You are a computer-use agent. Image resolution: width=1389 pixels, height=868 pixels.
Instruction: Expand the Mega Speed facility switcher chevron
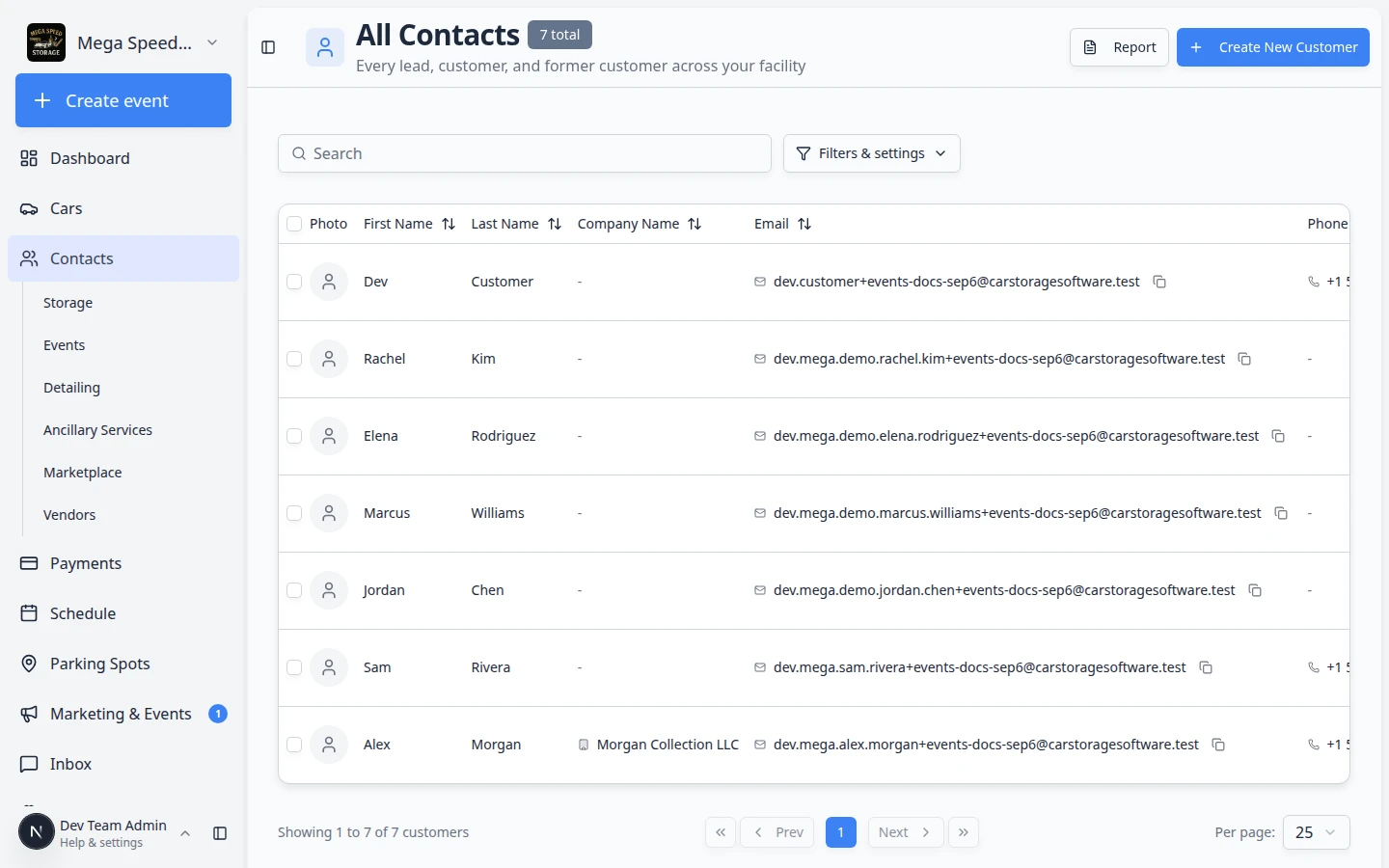pos(212,42)
